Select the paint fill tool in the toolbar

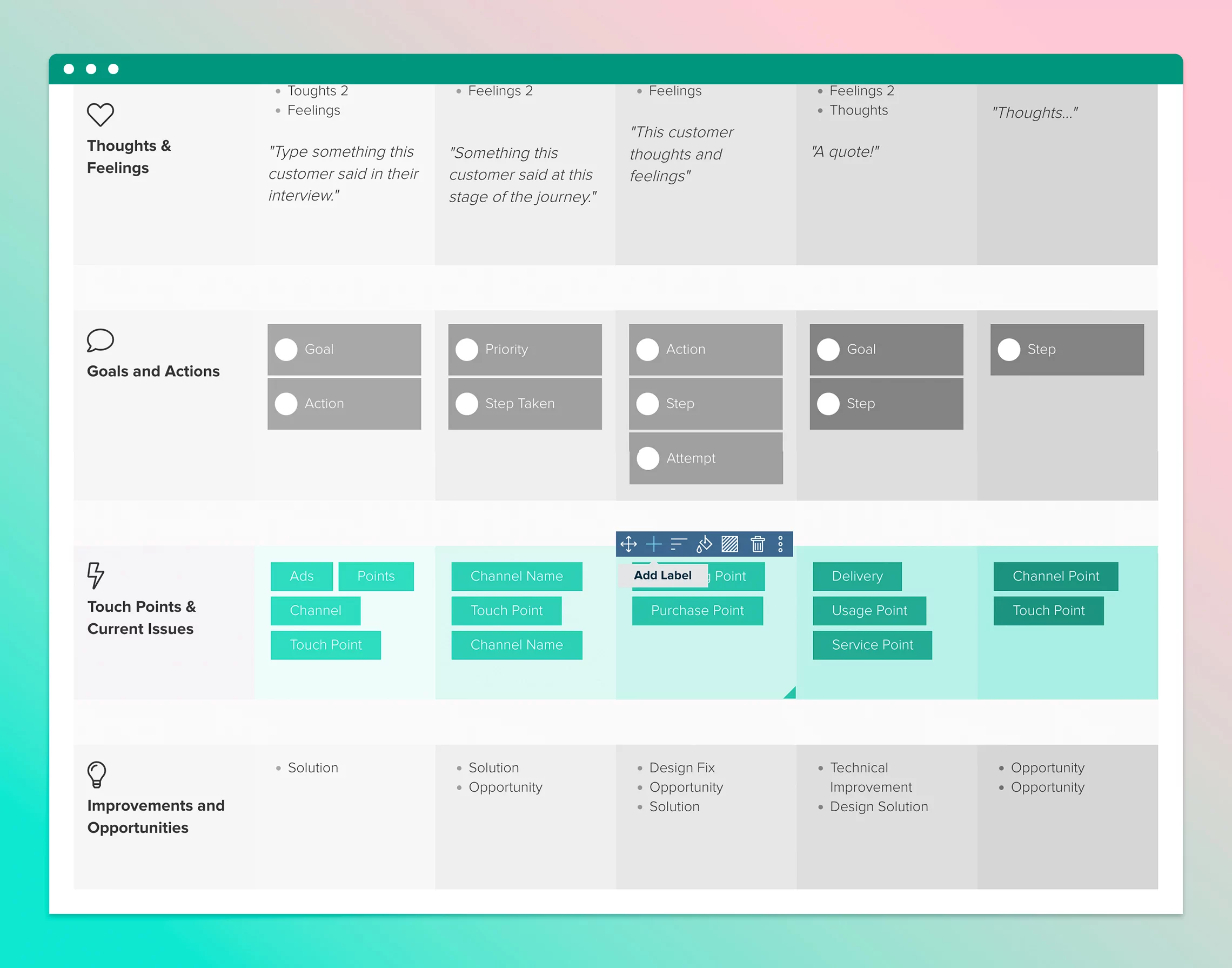pos(705,544)
